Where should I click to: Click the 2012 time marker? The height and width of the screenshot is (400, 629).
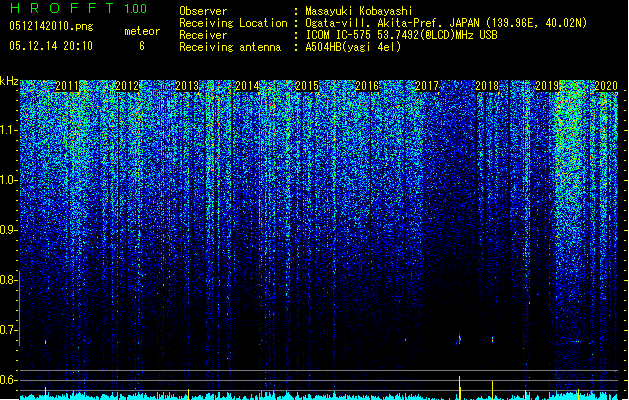click(127, 86)
